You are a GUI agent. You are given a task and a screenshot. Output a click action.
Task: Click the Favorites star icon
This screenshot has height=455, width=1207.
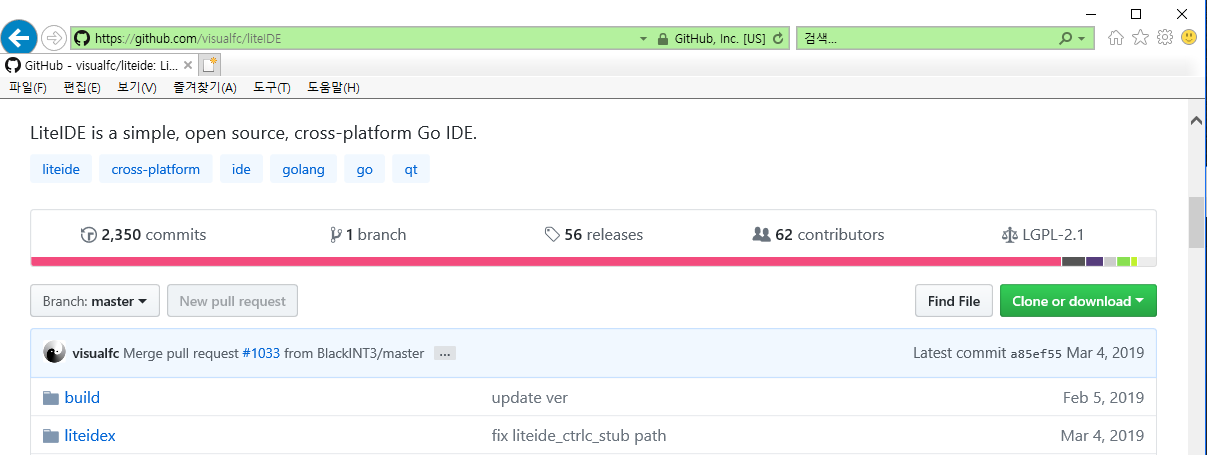click(x=1140, y=38)
